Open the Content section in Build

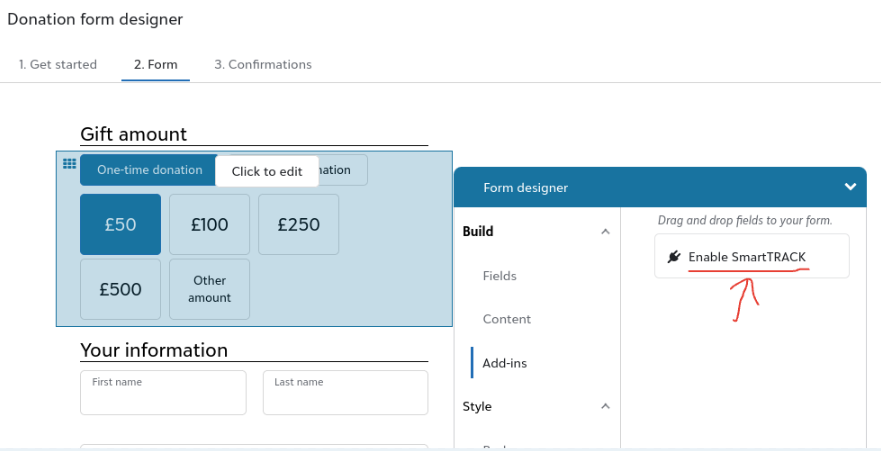[507, 320]
